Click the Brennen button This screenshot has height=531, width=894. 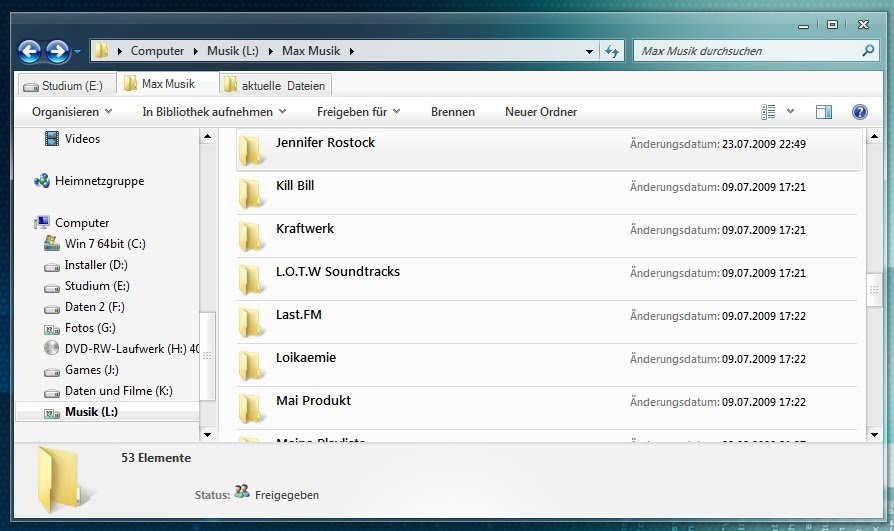pyautogui.click(x=453, y=112)
